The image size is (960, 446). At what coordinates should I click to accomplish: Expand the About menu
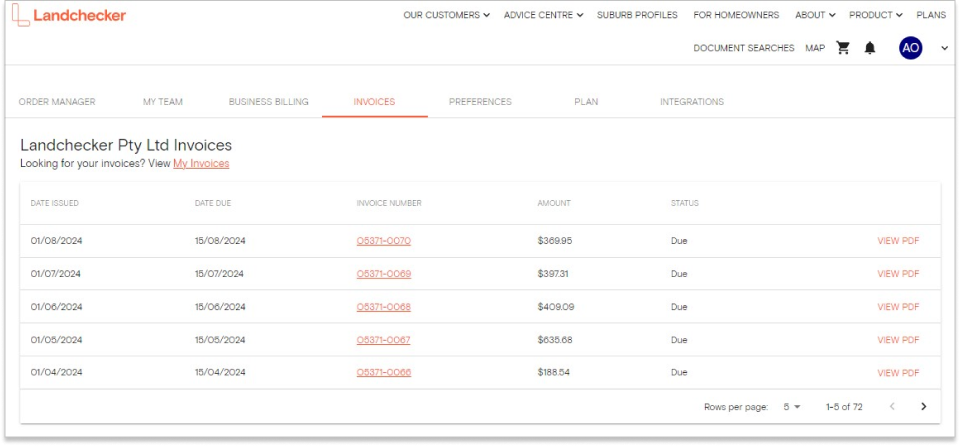(815, 15)
